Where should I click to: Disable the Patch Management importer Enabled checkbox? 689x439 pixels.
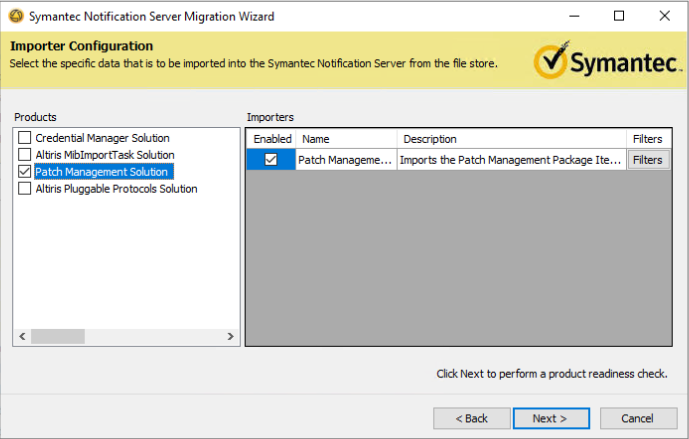271,160
